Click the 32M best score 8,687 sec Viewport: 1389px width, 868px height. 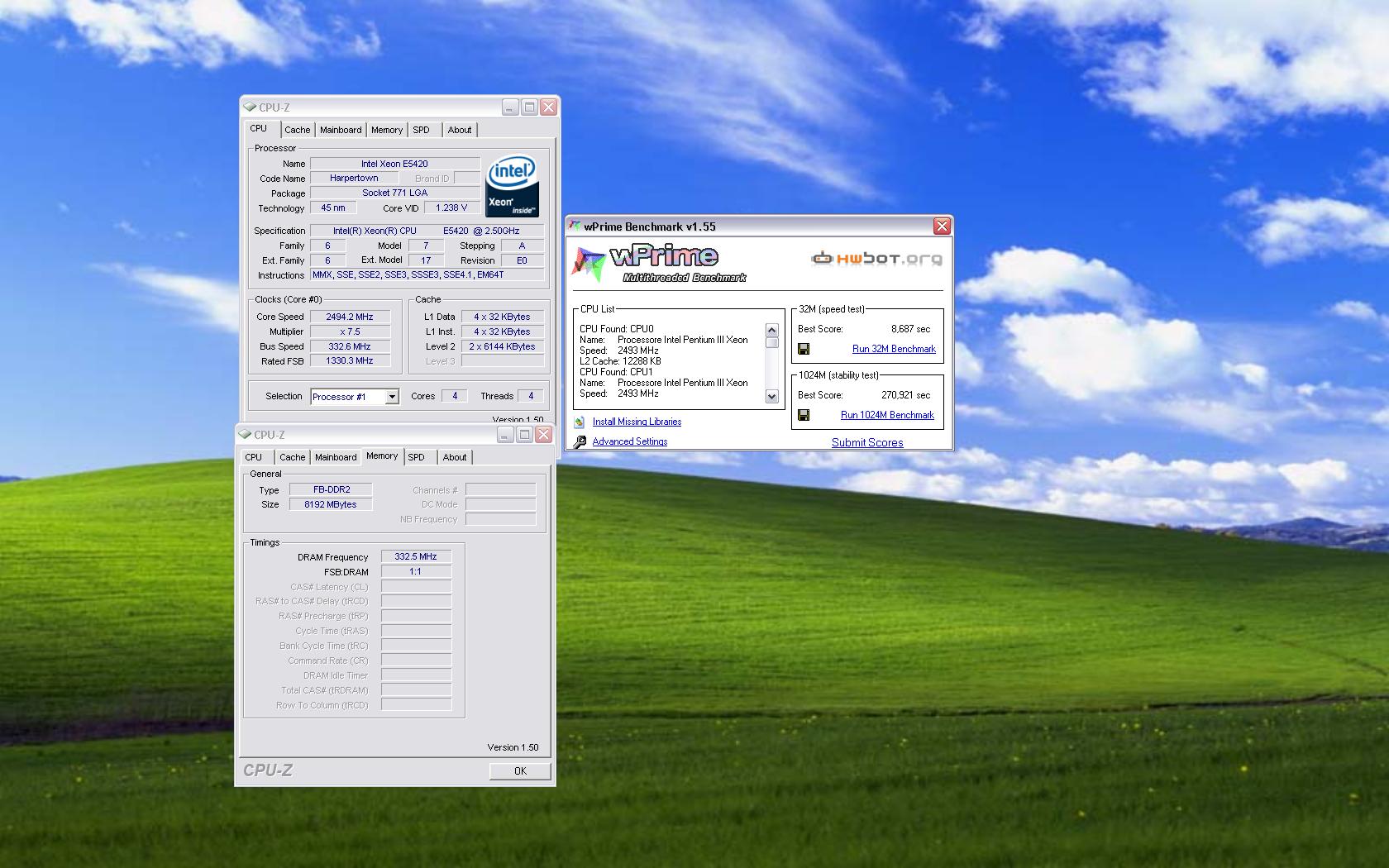(910, 329)
